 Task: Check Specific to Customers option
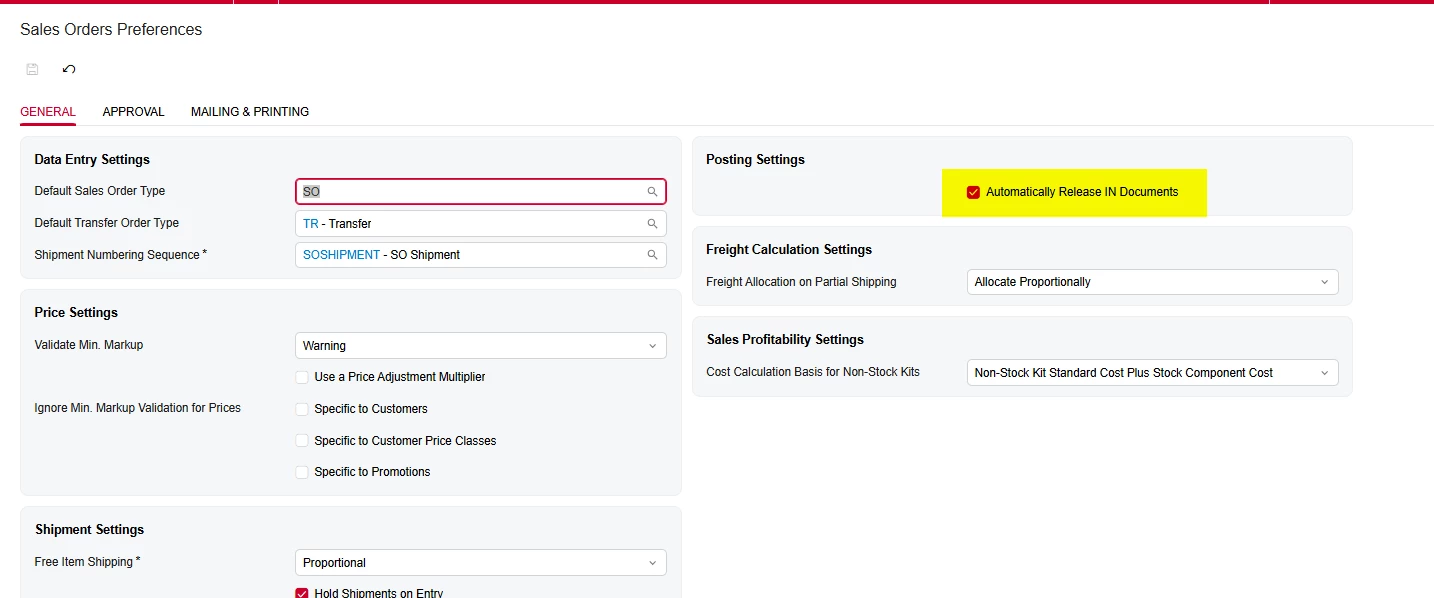point(302,409)
